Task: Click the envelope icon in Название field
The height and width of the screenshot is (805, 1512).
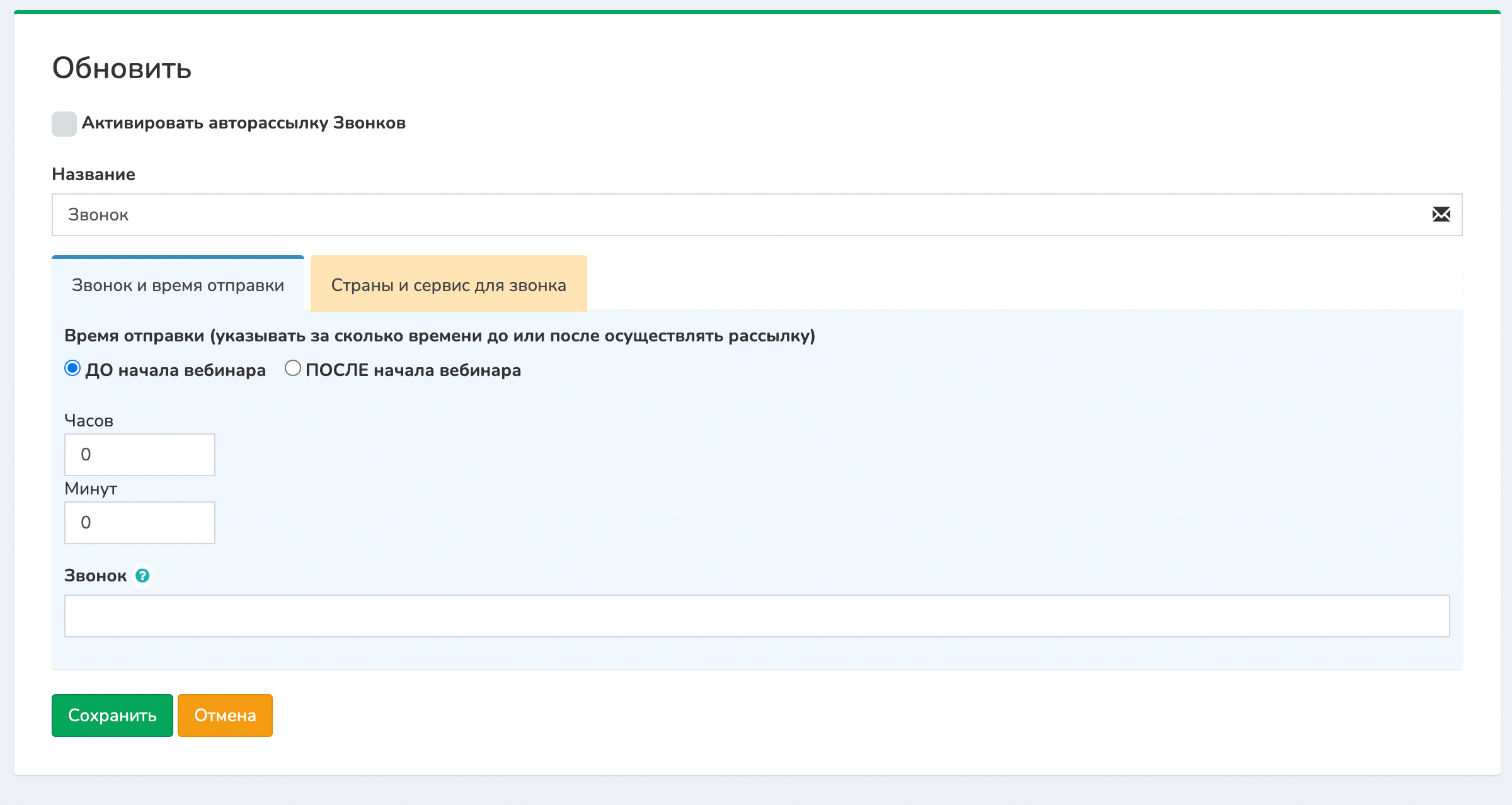Action: [1441, 215]
